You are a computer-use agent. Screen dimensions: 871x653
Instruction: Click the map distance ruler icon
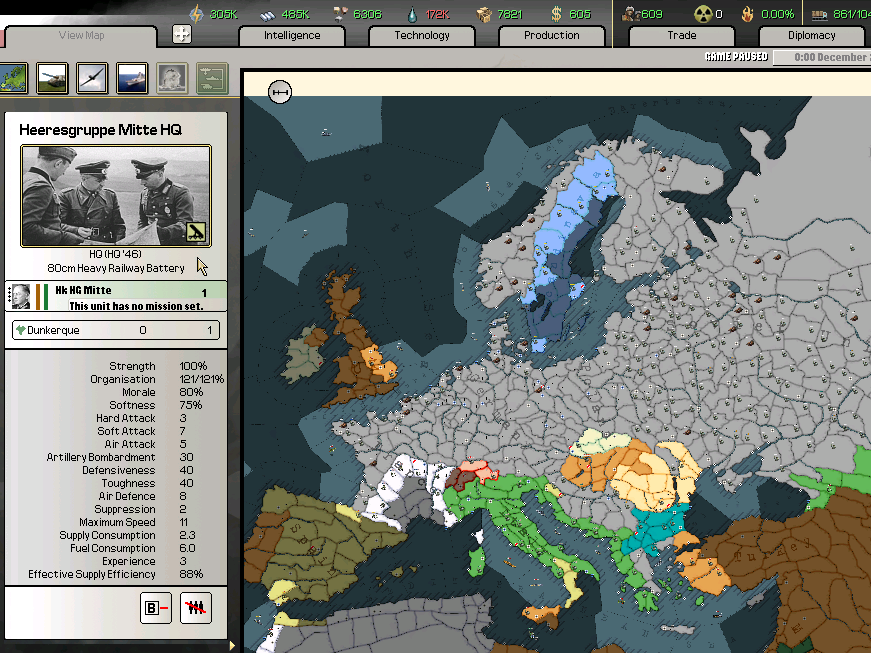point(280,93)
